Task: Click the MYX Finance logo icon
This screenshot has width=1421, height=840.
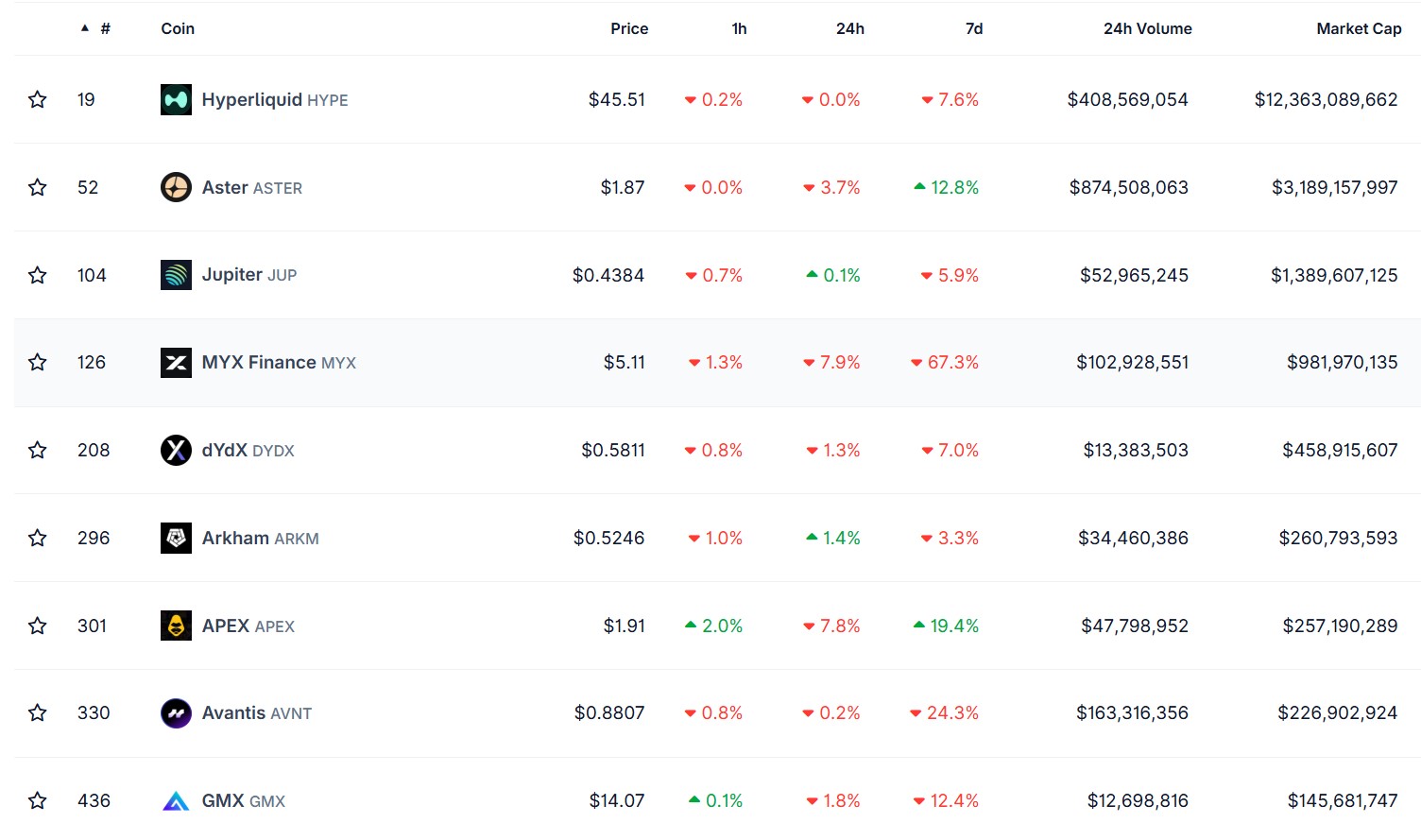Action: [x=176, y=363]
